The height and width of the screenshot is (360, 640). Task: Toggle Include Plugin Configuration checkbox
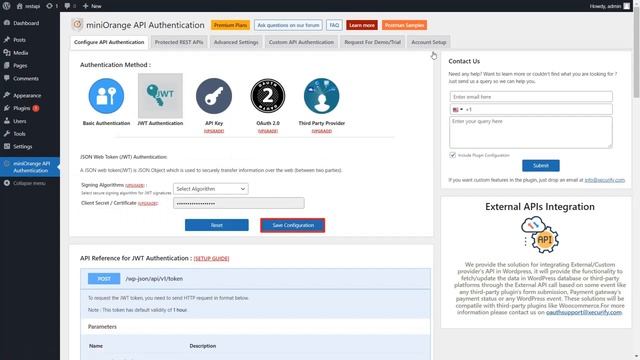tap(452, 155)
